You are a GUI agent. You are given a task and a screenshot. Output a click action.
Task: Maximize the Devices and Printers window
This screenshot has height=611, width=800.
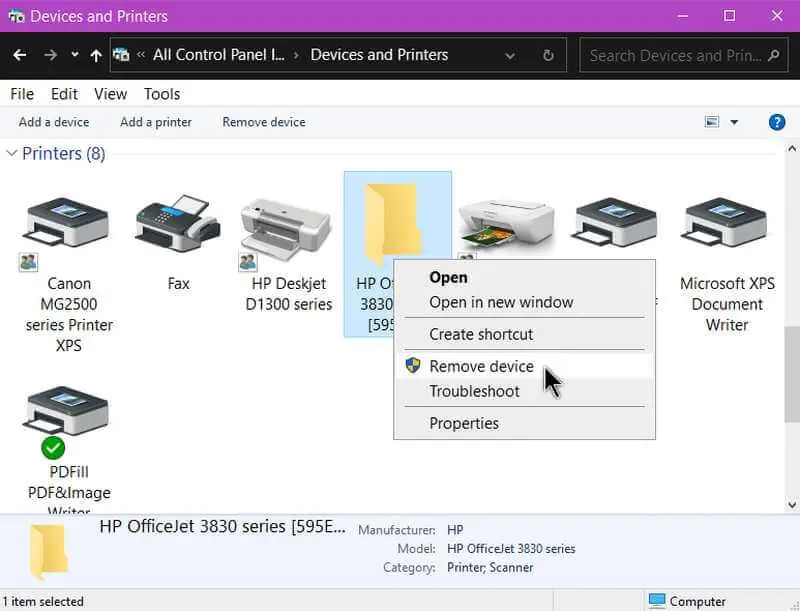pyautogui.click(x=730, y=16)
